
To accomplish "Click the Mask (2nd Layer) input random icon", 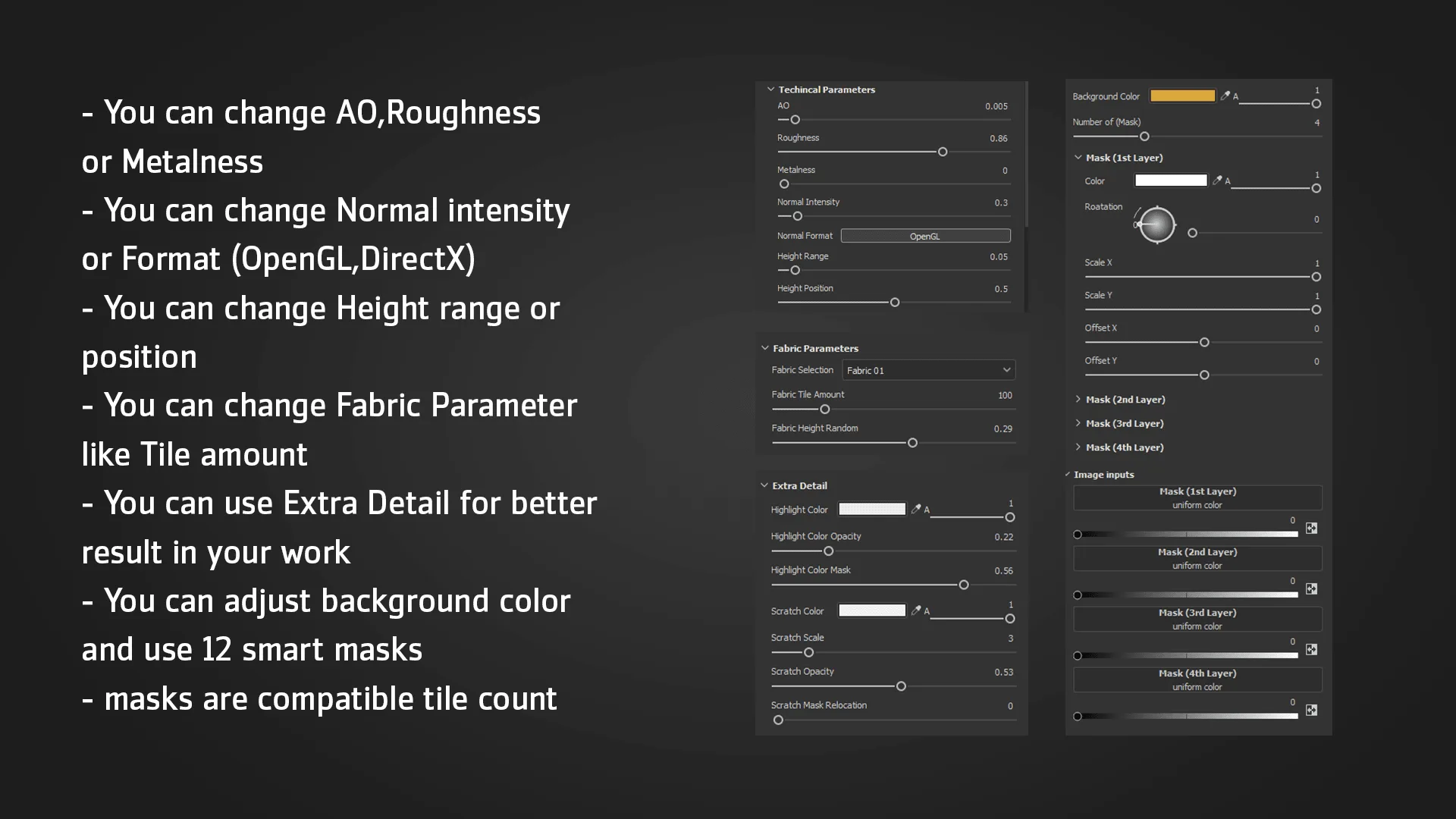I will pyautogui.click(x=1311, y=588).
